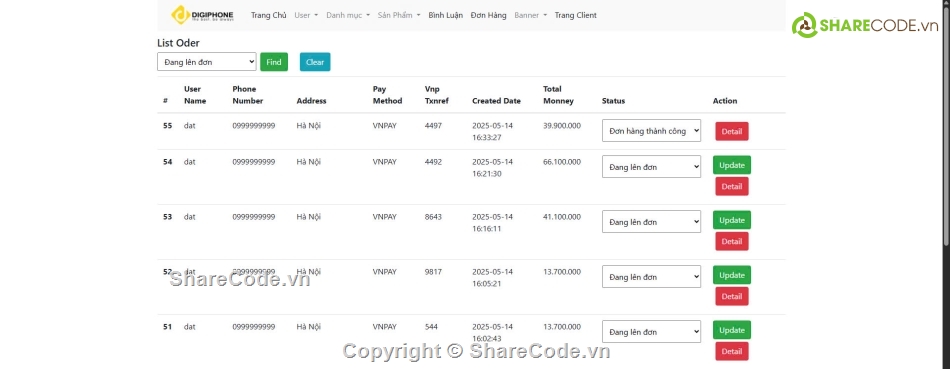950x369 pixels.
Task: Click the Status column header
Action: (x=613, y=101)
